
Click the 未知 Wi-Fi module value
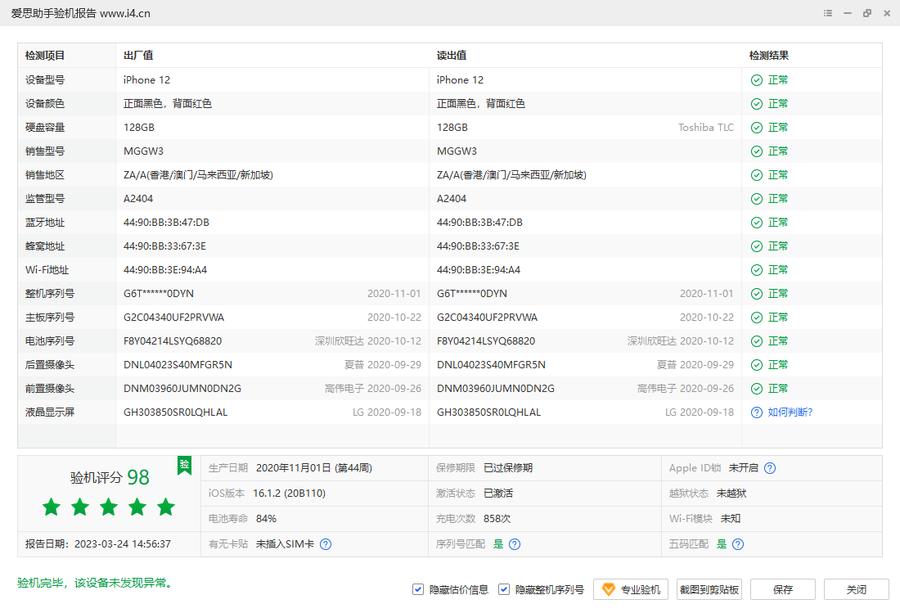click(x=731, y=519)
